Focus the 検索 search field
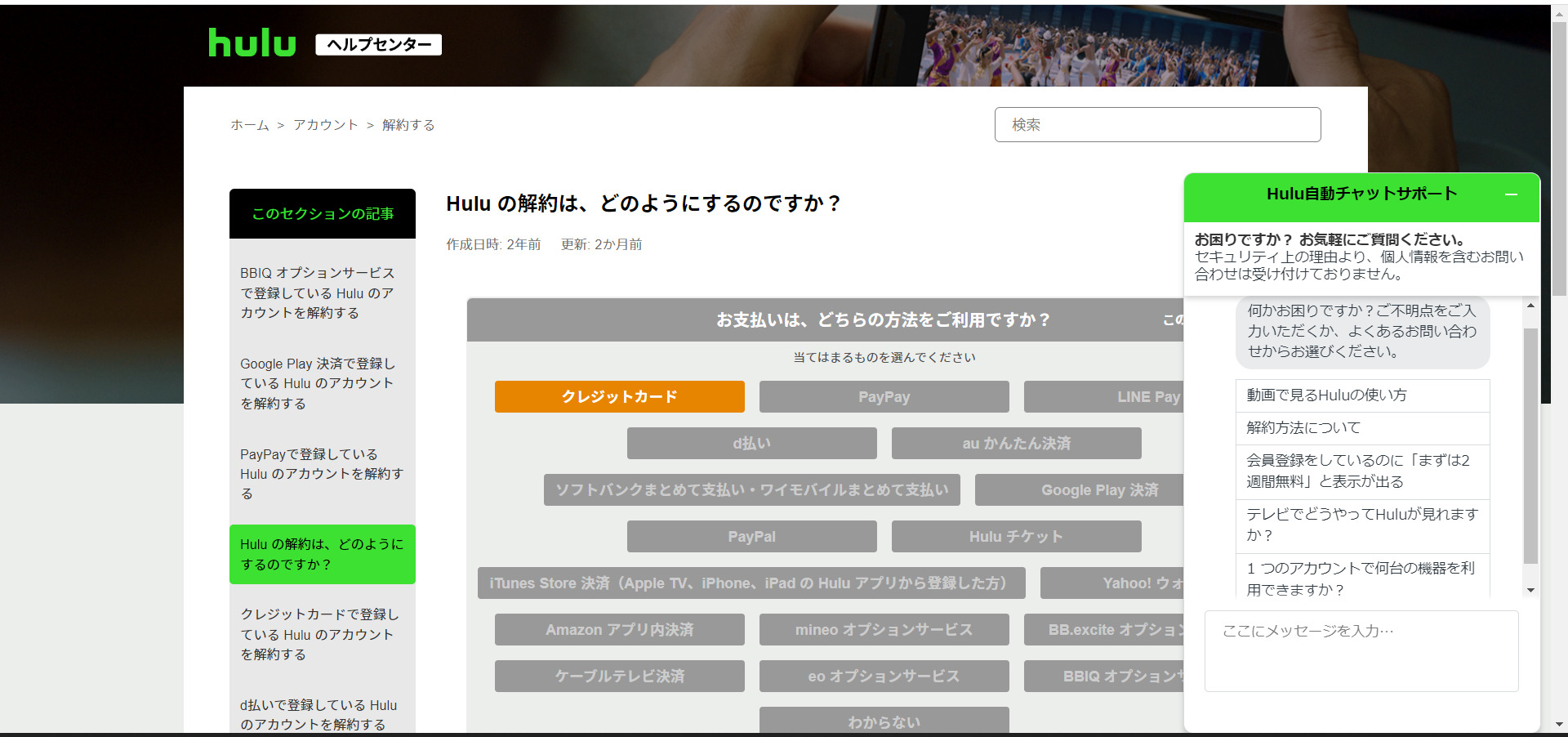This screenshot has height=737, width=1568. (1157, 124)
